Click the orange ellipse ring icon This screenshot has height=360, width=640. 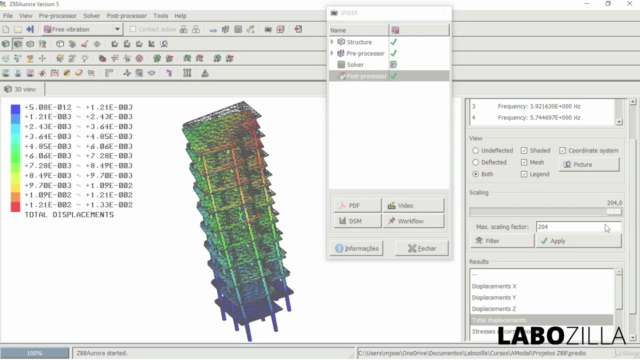(79, 73)
